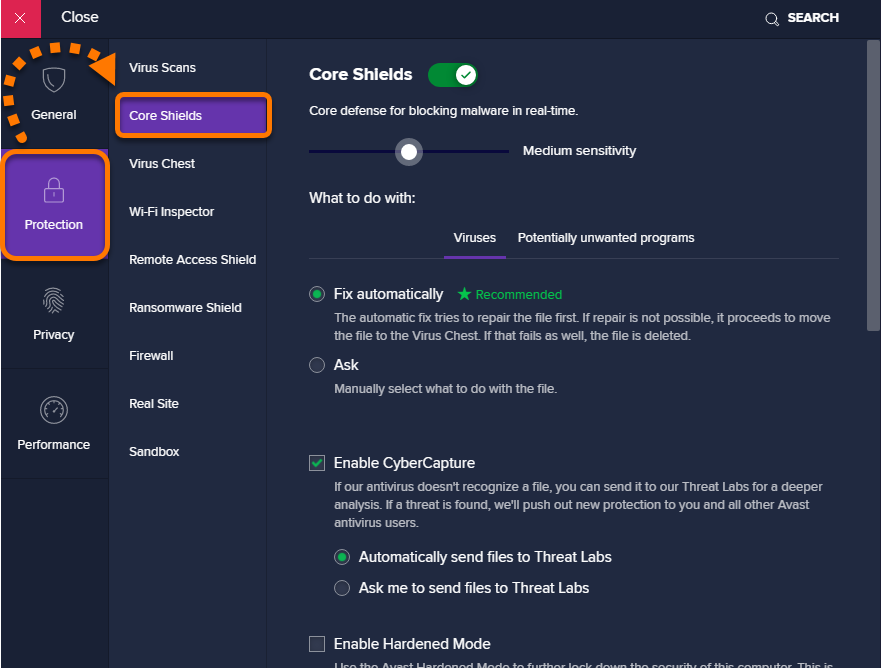Select Core Shields menu item
The width and height of the screenshot is (881, 668).
(193, 116)
